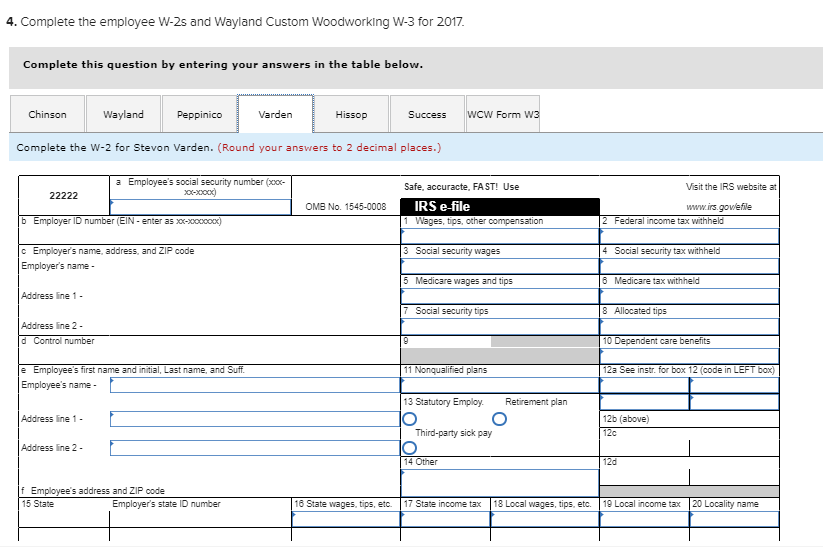This screenshot has width=823, height=551.
Task: Click the Varden tab
Action: (x=276, y=114)
